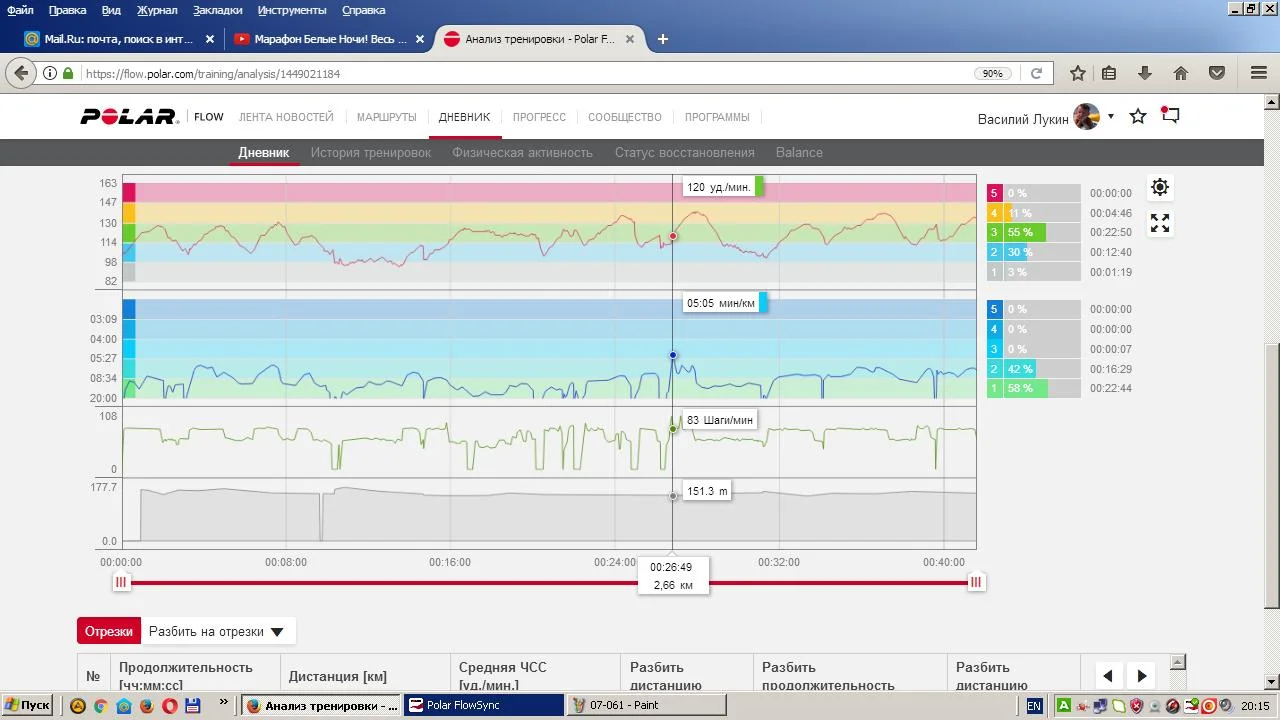
Task: Open the Василий Лукин user dropdown
Action: click(x=1110, y=117)
